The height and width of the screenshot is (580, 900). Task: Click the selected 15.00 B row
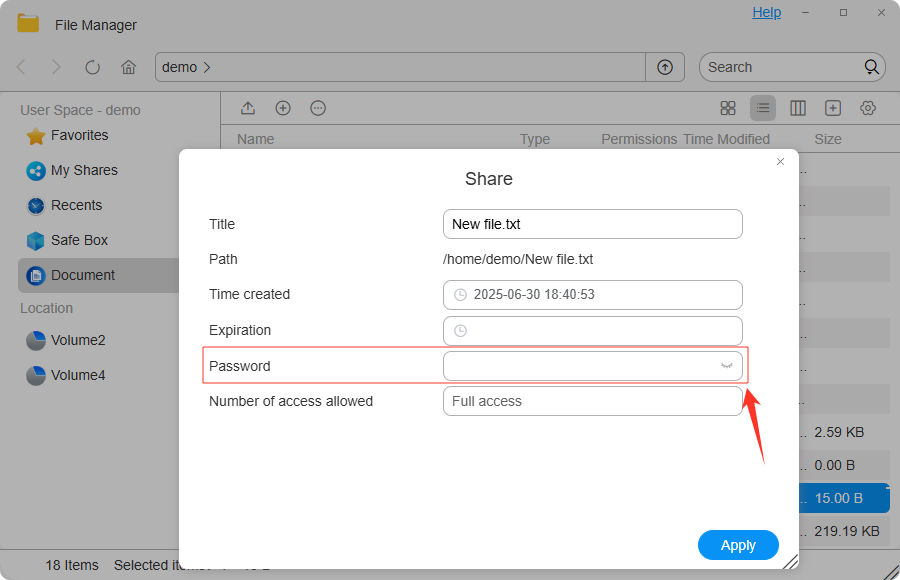(x=844, y=498)
